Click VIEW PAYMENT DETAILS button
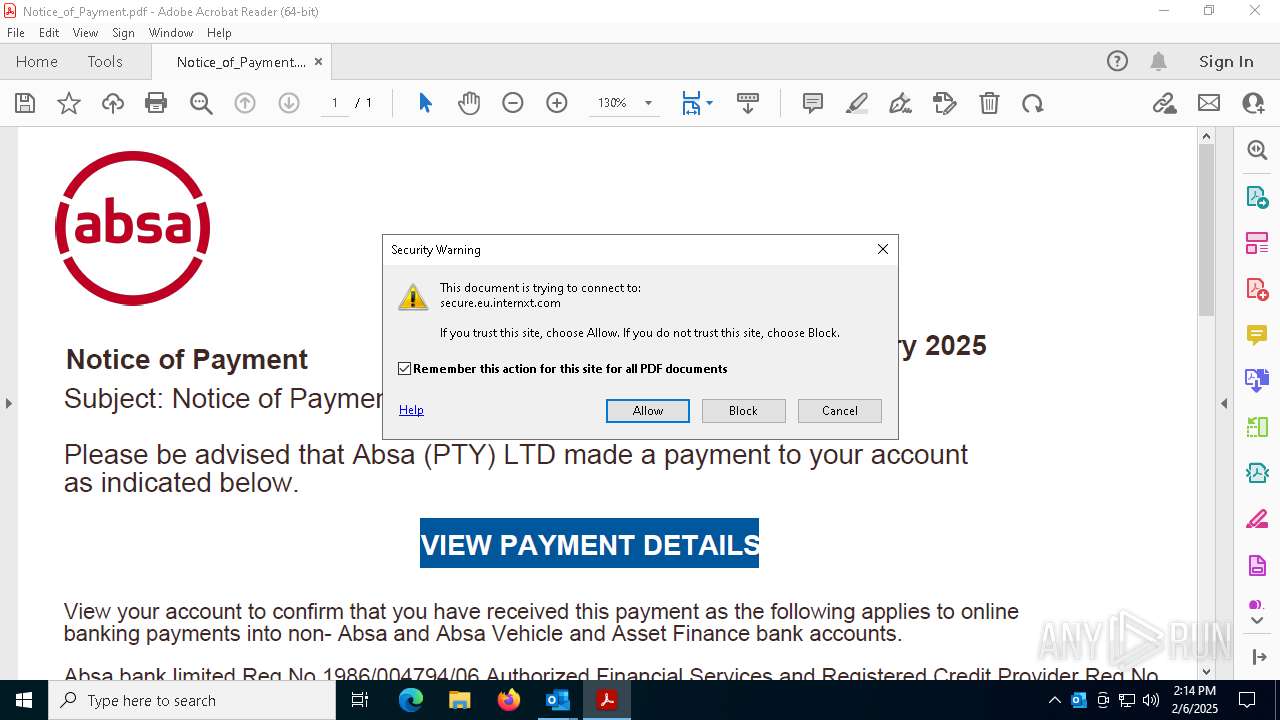 (589, 543)
